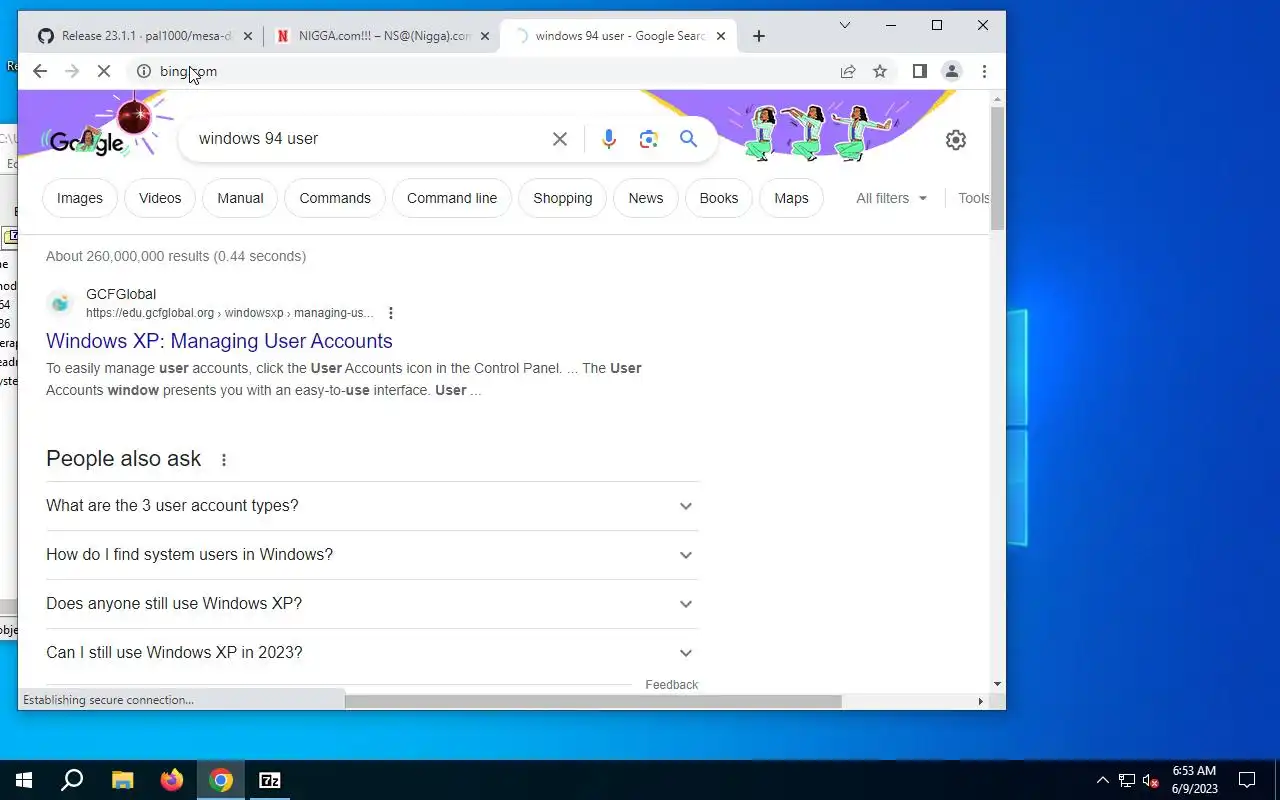Go back using the browser back arrow
The image size is (1280, 800).
(x=40, y=71)
